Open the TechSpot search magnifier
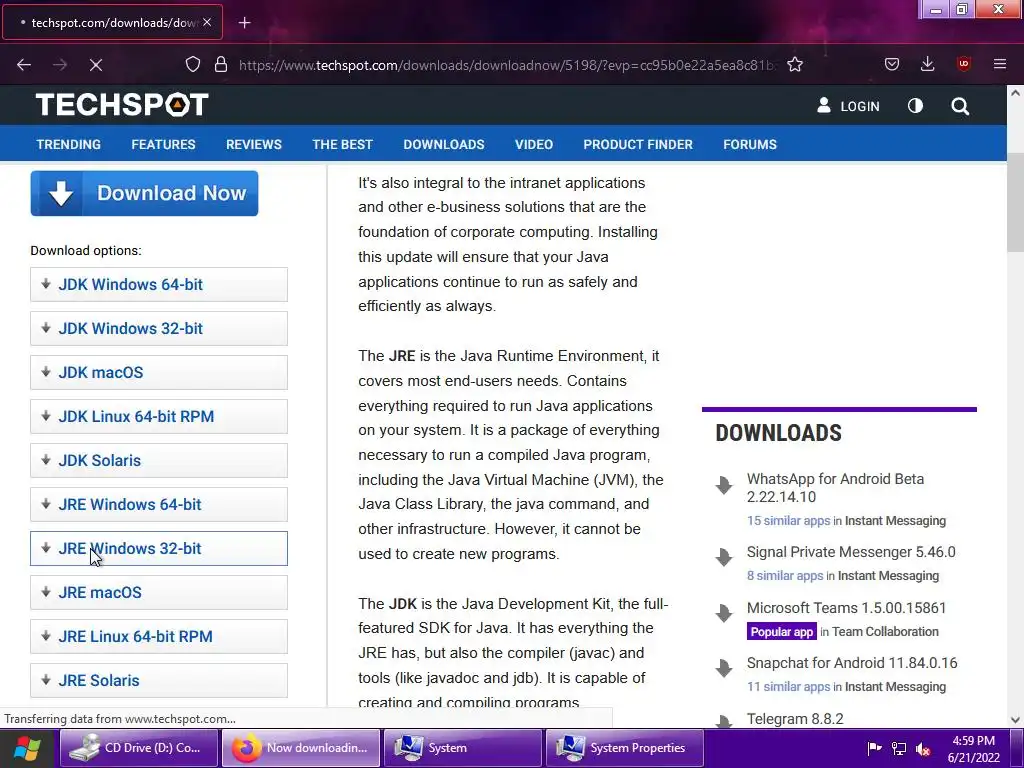 tap(960, 106)
